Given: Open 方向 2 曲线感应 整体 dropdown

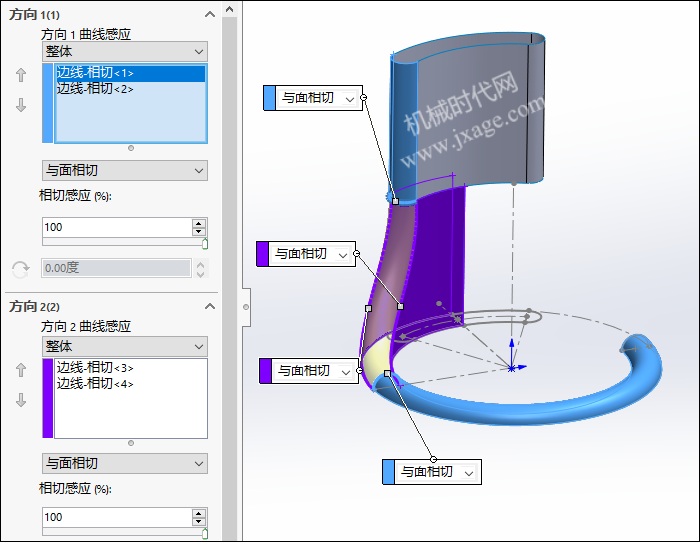Looking at the screenshot, I should pyautogui.click(x=125, y=346).
